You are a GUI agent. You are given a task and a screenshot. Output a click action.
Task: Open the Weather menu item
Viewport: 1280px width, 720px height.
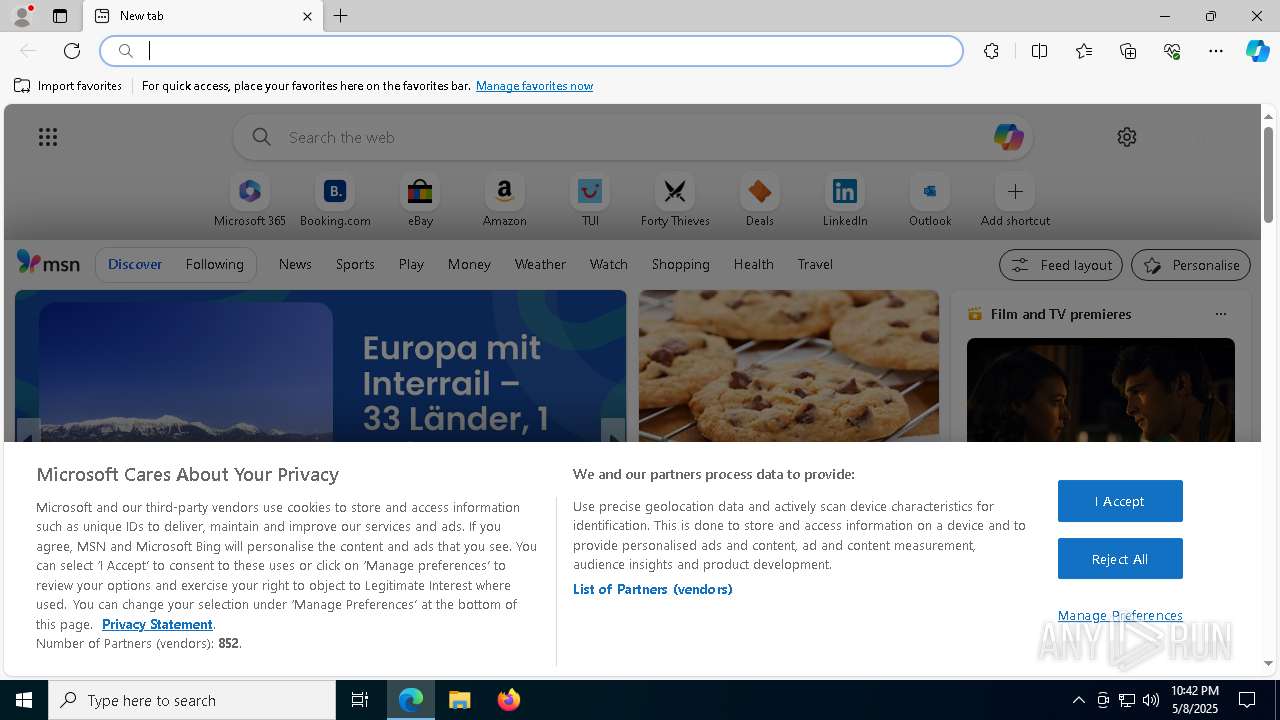tap(540, 264)
